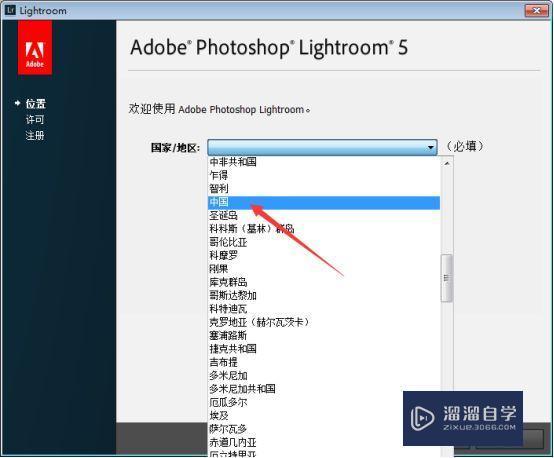Choose 多米尼加 (not 共和国) entry

pyautogui.click(x=324, y=376)
